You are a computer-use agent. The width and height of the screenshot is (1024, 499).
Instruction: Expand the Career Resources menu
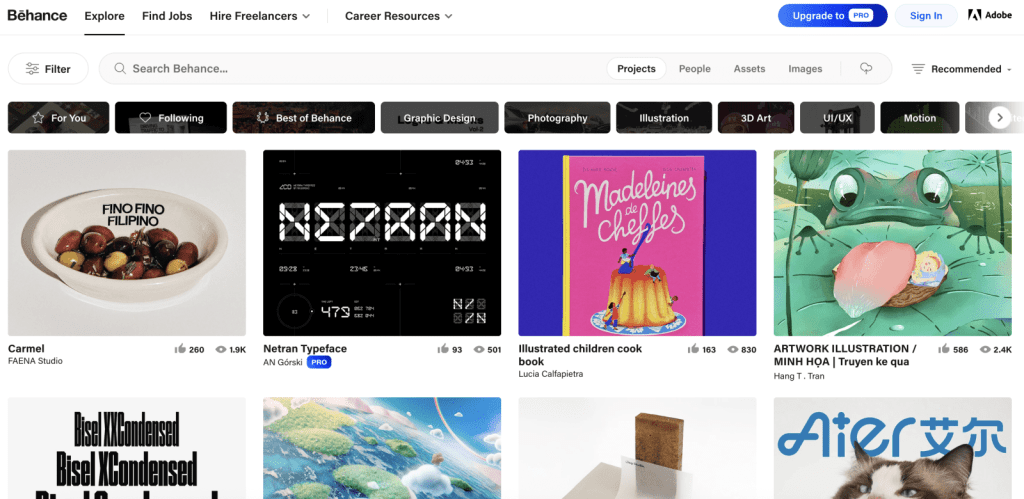coord(398,16)
